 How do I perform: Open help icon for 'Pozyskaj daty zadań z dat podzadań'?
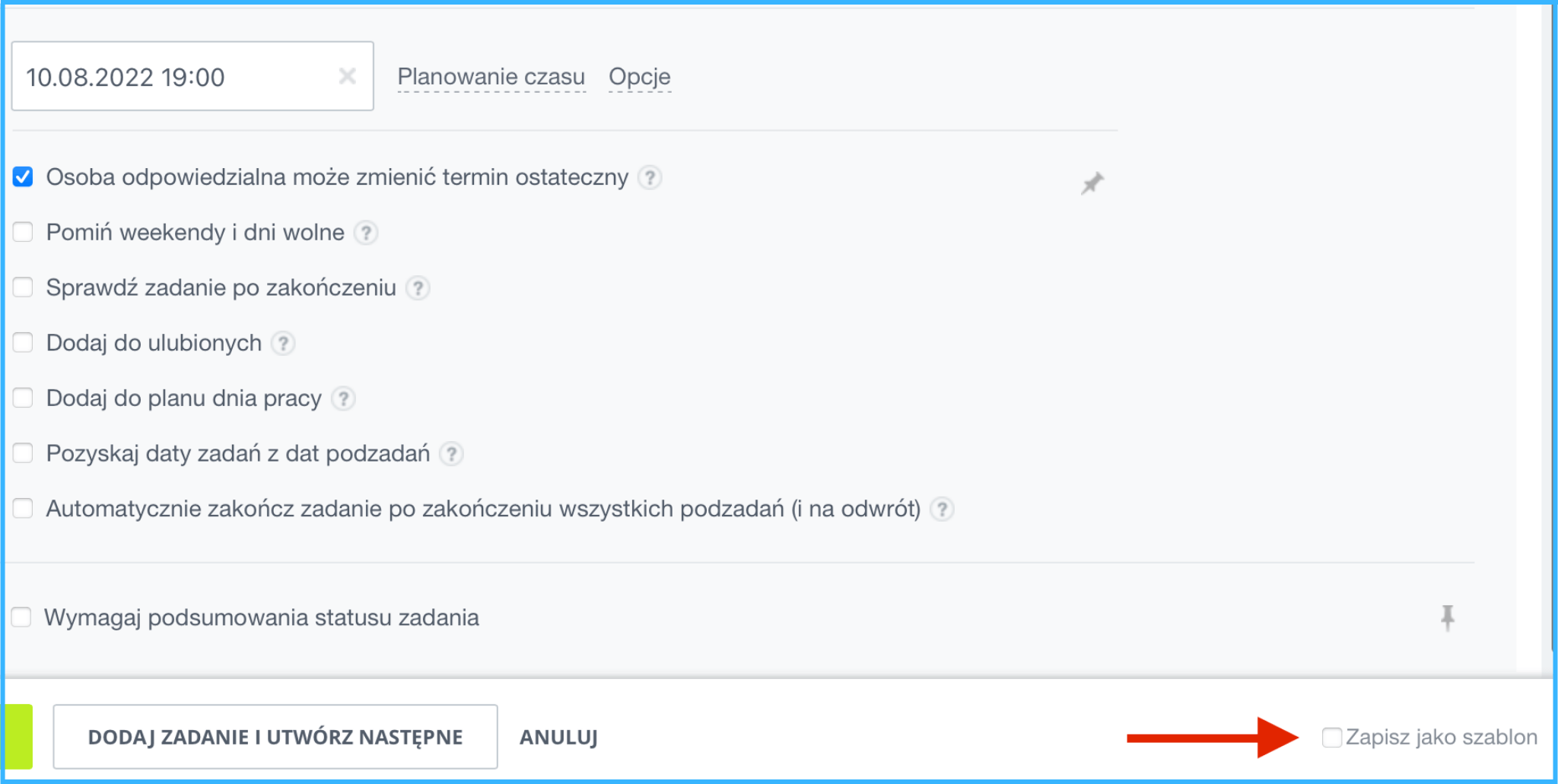point(452,454)
